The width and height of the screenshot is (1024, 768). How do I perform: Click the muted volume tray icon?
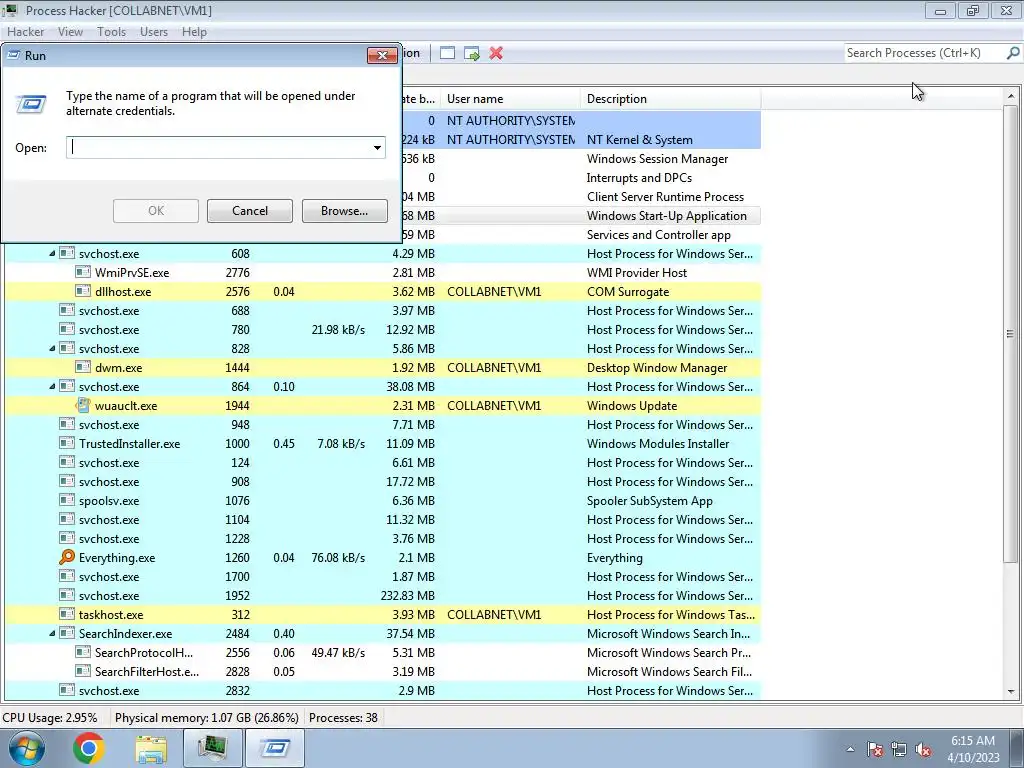(923, 749)
